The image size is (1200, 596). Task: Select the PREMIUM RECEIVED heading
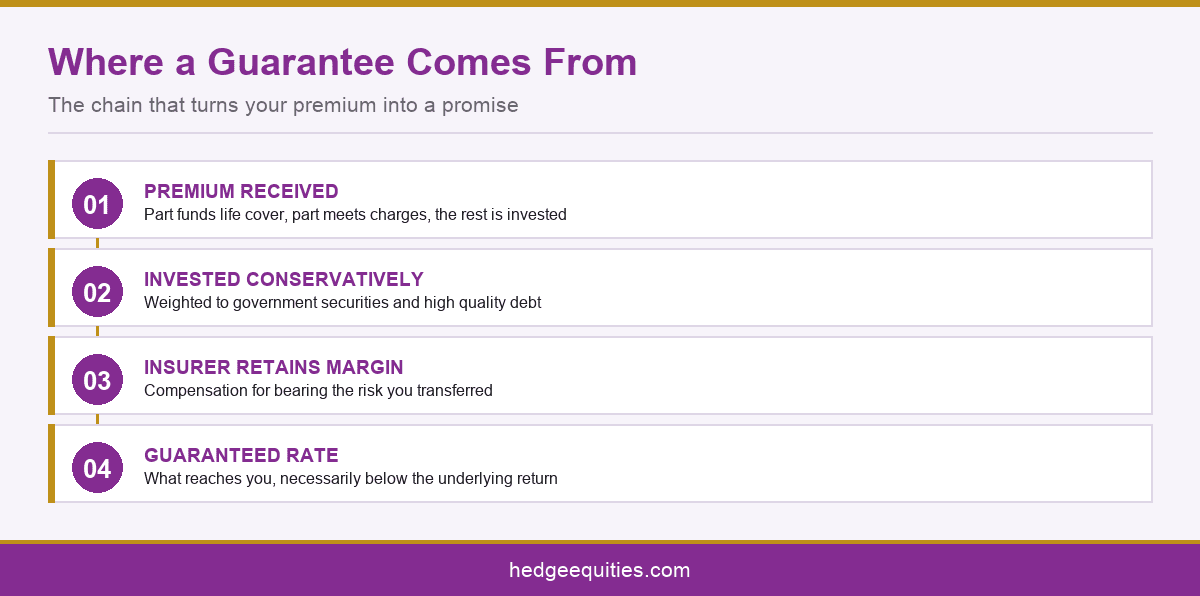point(241,191)
